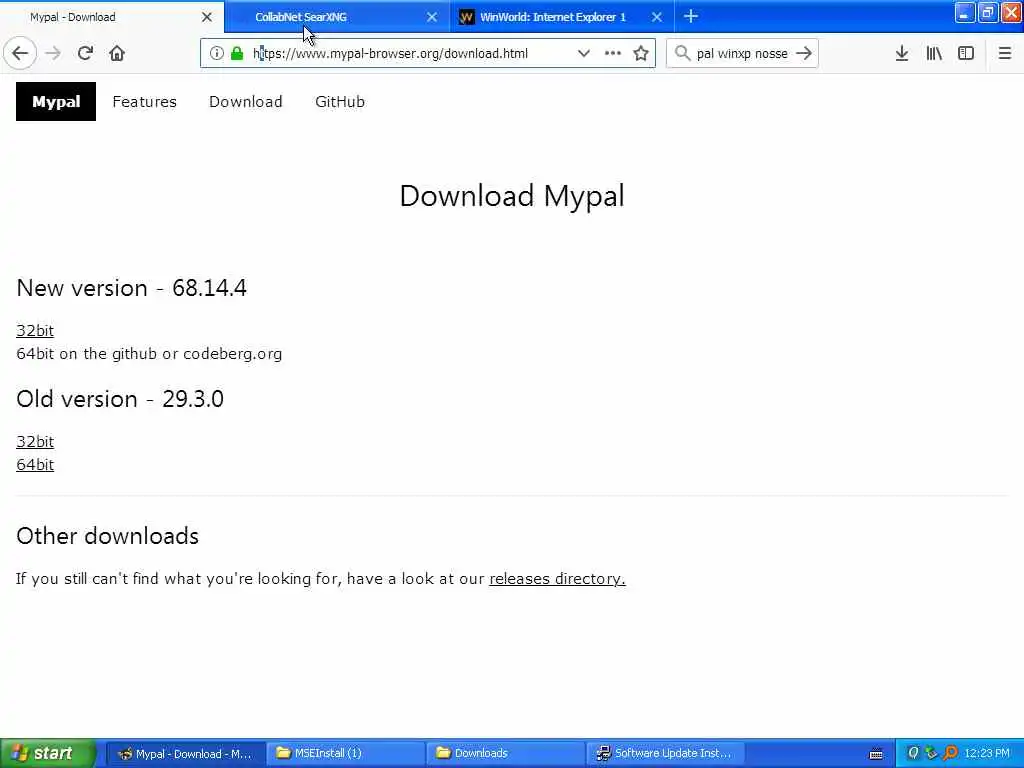This screenshot has width=1024, height=768.
Task: Switch to the CollabNet SearXNG tab
Action: point(337,17)
